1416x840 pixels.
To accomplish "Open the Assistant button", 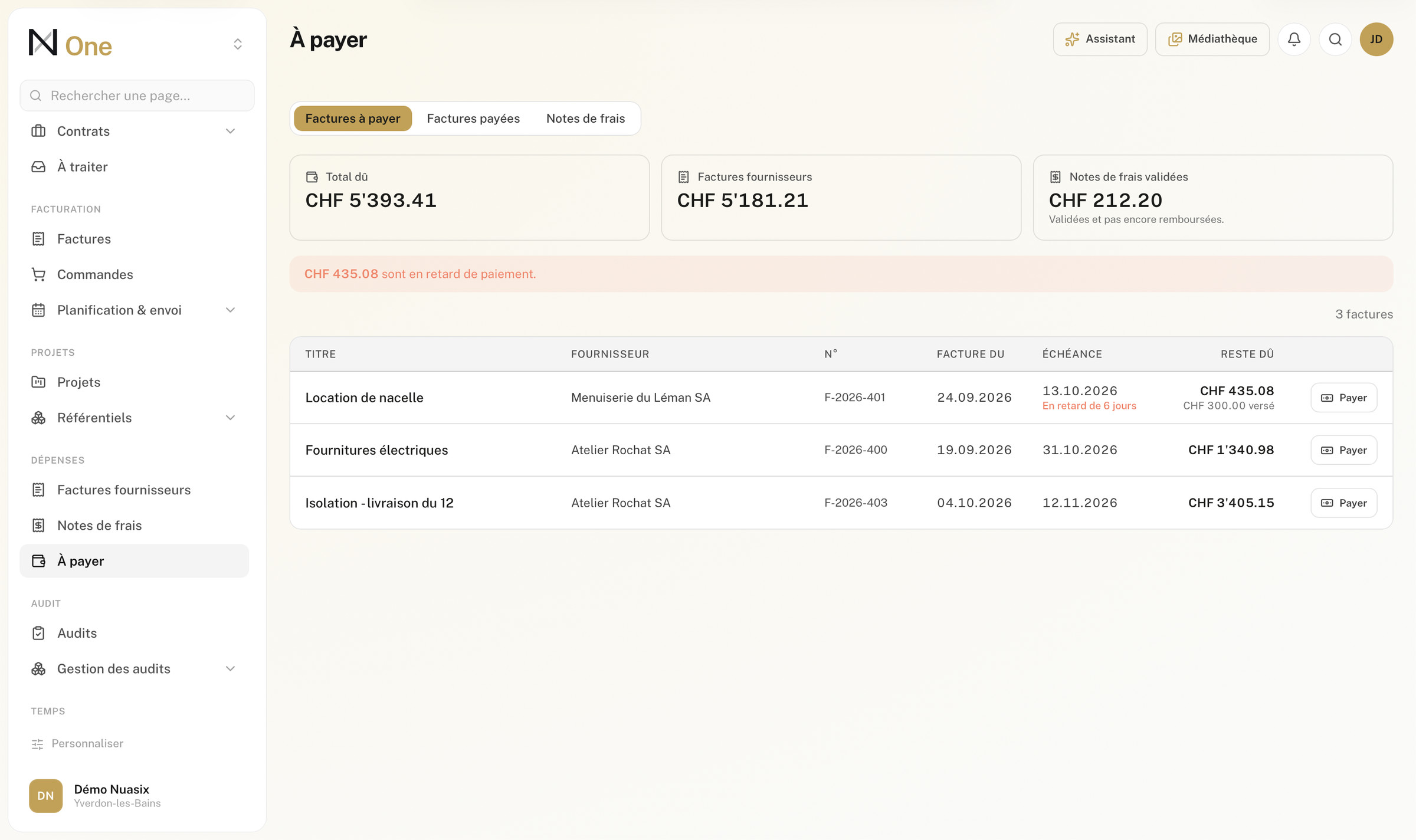I will pos(1100,39).
